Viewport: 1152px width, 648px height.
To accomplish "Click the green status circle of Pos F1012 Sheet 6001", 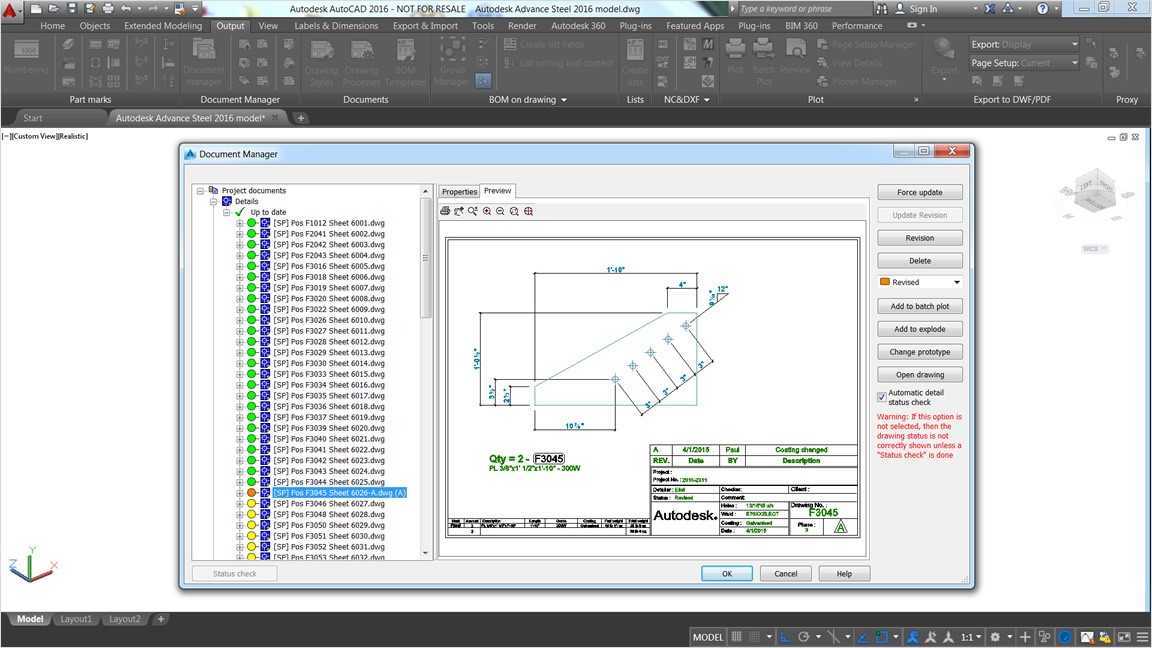I will [x=251, y=223].
